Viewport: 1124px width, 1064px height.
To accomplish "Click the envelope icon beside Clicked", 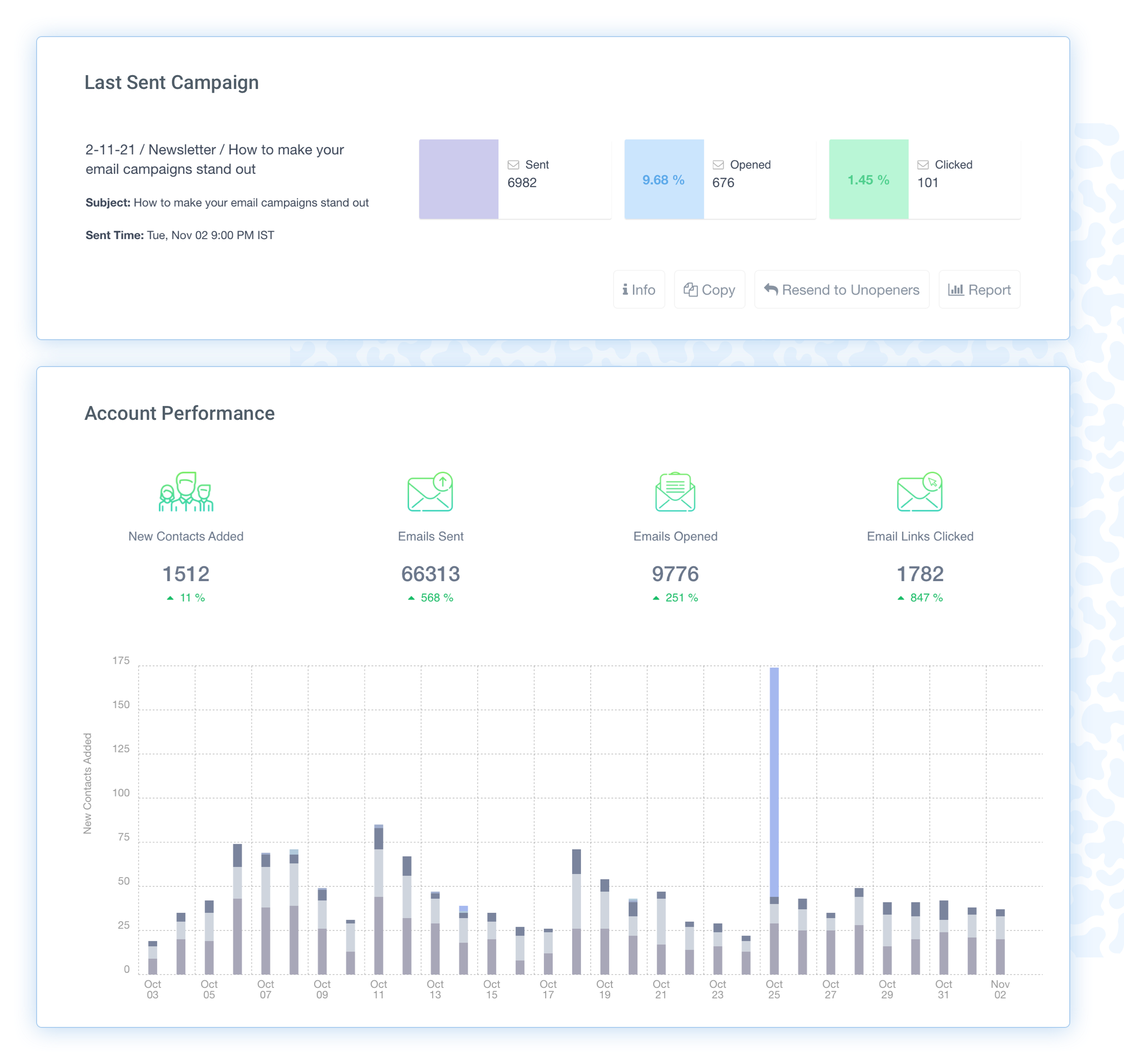I will coord(922,165).
